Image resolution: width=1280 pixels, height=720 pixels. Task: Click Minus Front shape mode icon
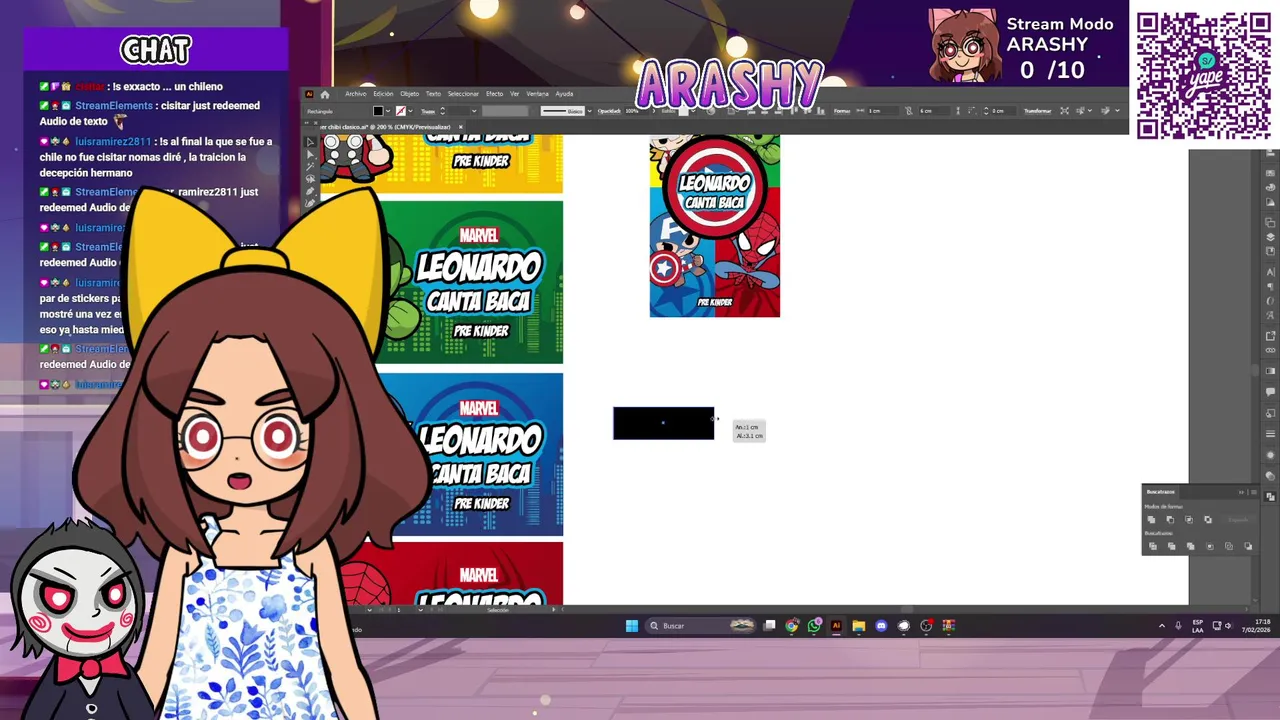click(1170, 520)
